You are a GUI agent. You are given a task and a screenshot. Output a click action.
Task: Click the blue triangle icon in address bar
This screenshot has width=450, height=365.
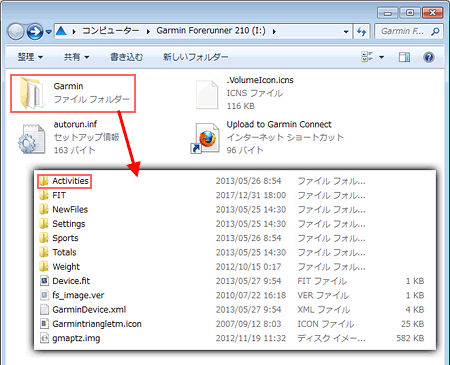point(61,31)
